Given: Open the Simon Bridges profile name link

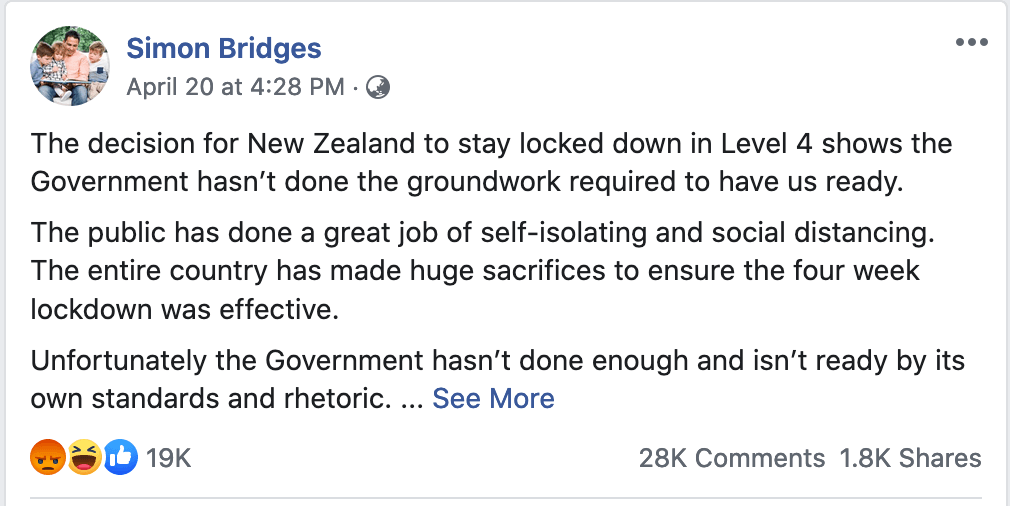Looking at the screenshot, I should click(224, 48).
